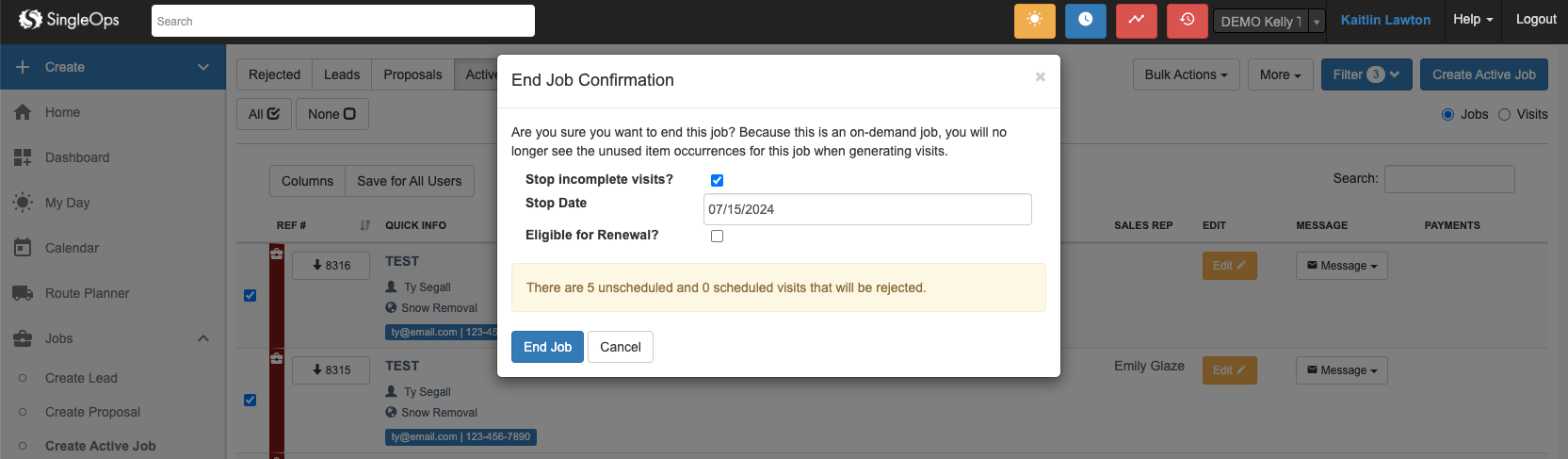Confirm with the End Job button
This screenshot has width=1568, height=459.
point(547,347)
